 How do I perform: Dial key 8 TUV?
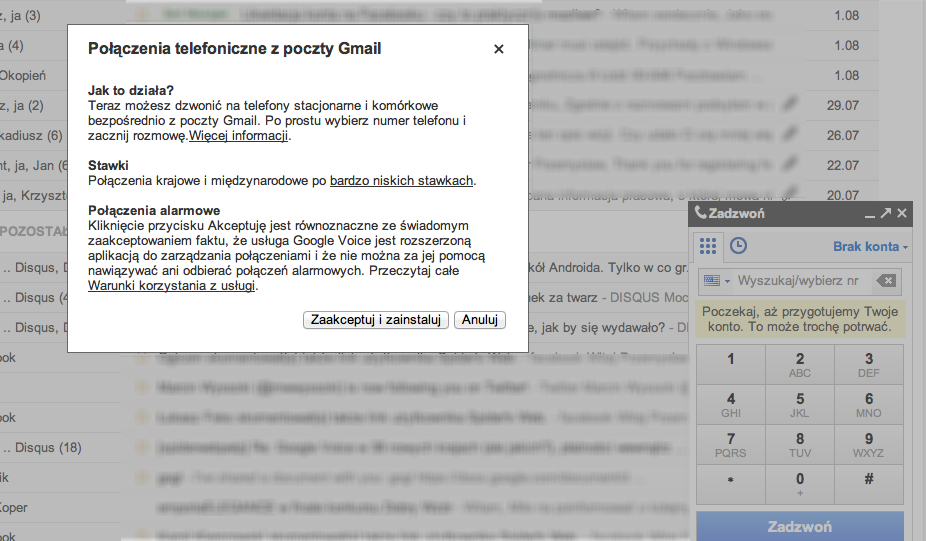(800, 445)
